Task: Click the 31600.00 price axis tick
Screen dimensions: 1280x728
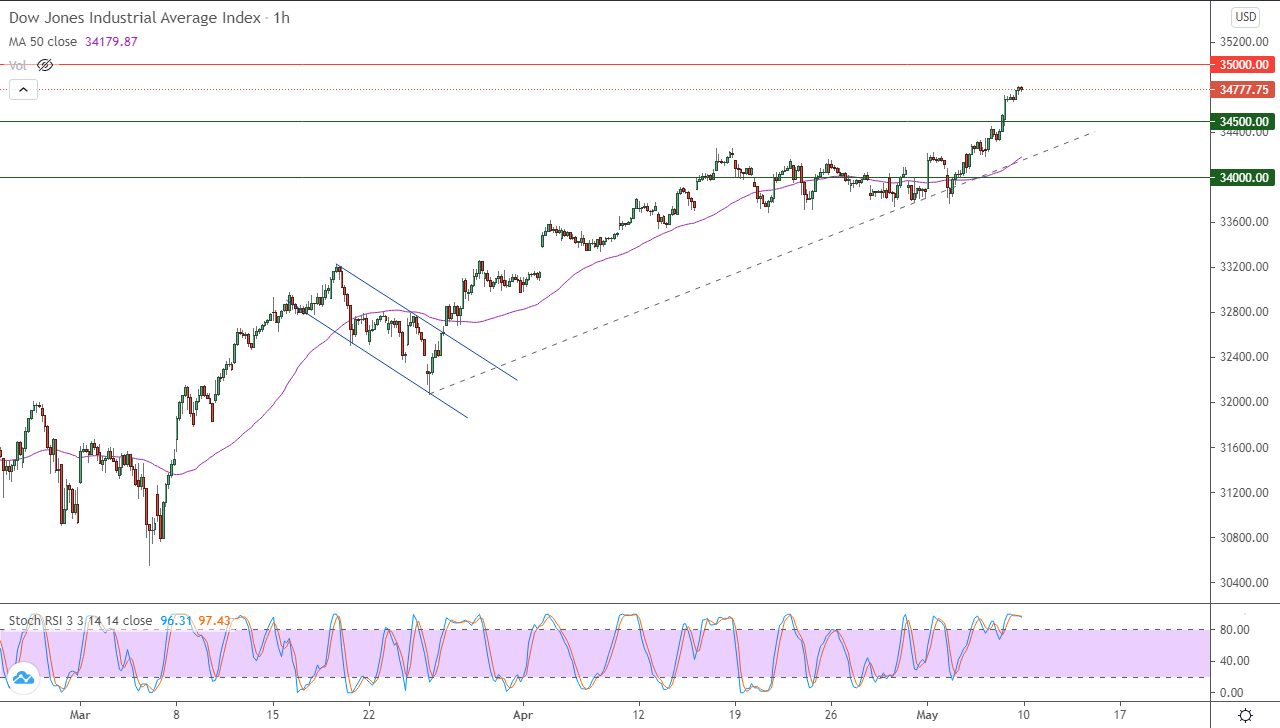Action: (1243, 448)
